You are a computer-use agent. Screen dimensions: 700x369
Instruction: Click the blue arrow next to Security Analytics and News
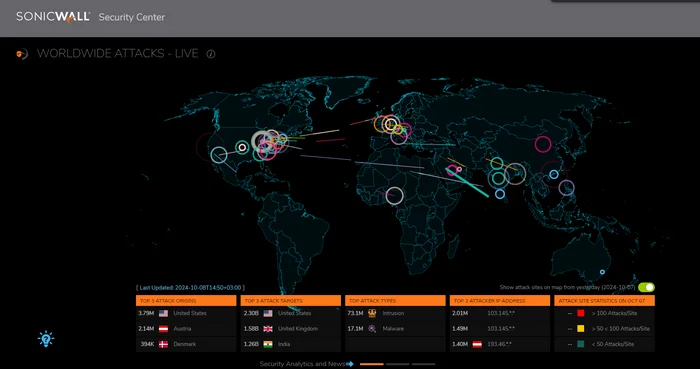pos(350,364)
